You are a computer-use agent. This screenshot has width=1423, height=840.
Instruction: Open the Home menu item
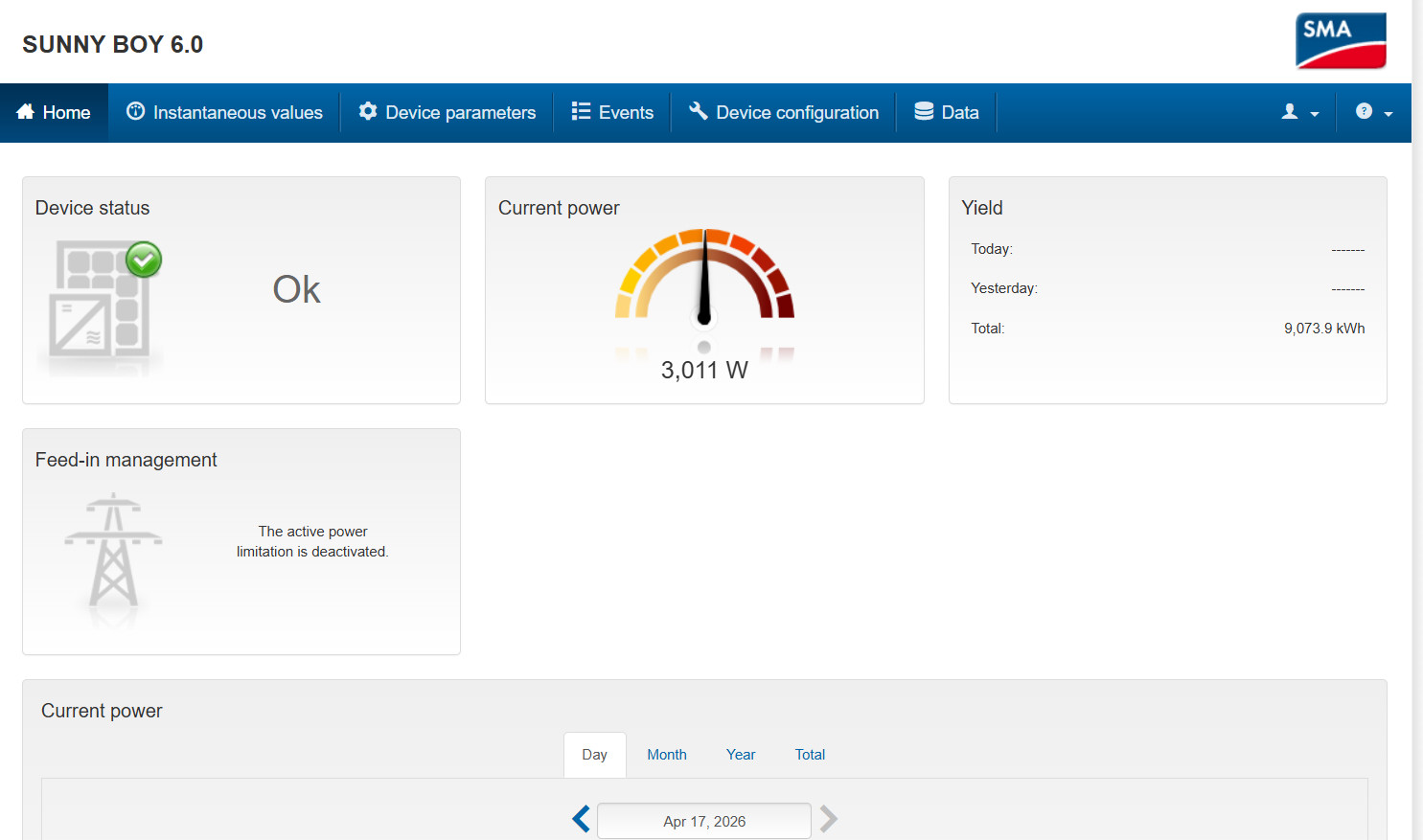coord(54,113)
